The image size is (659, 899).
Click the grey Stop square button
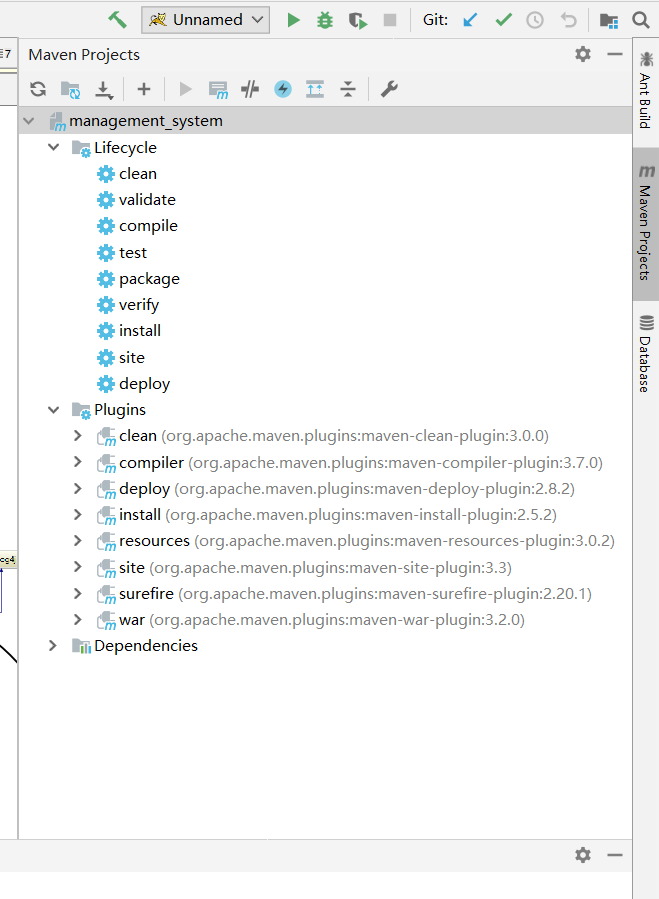click(390, 21)
